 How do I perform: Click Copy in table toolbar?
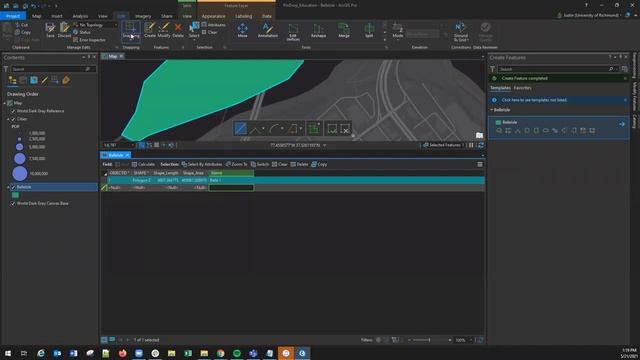[319, 164]
